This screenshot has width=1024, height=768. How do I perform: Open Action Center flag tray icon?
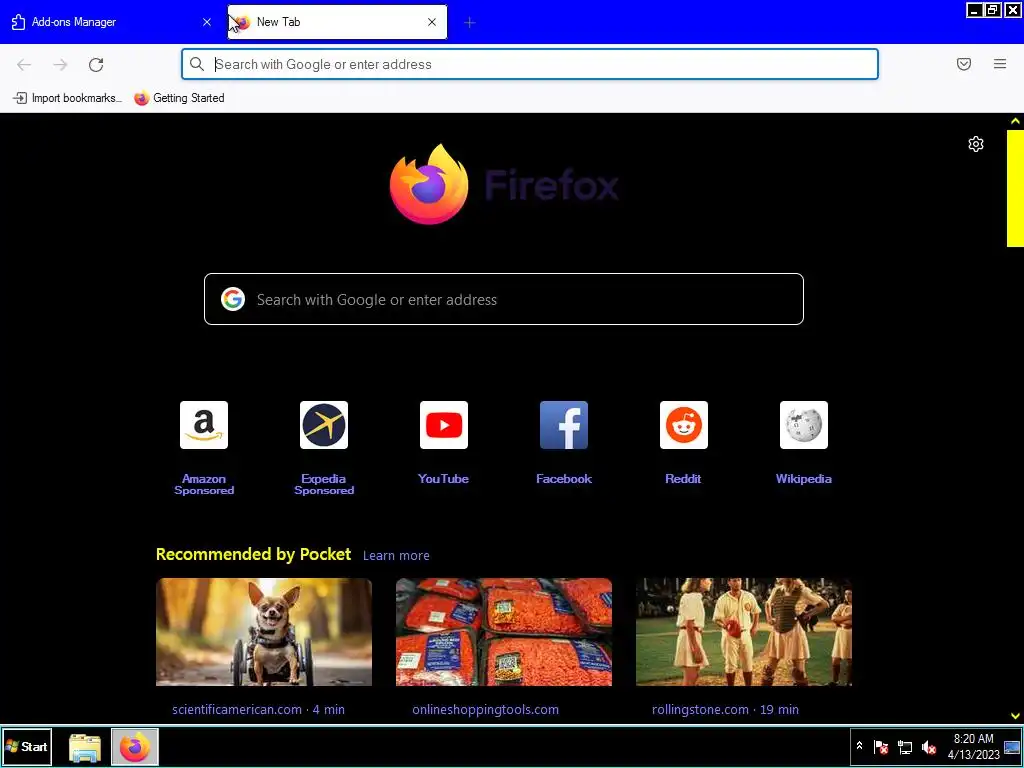click(881, 747)
